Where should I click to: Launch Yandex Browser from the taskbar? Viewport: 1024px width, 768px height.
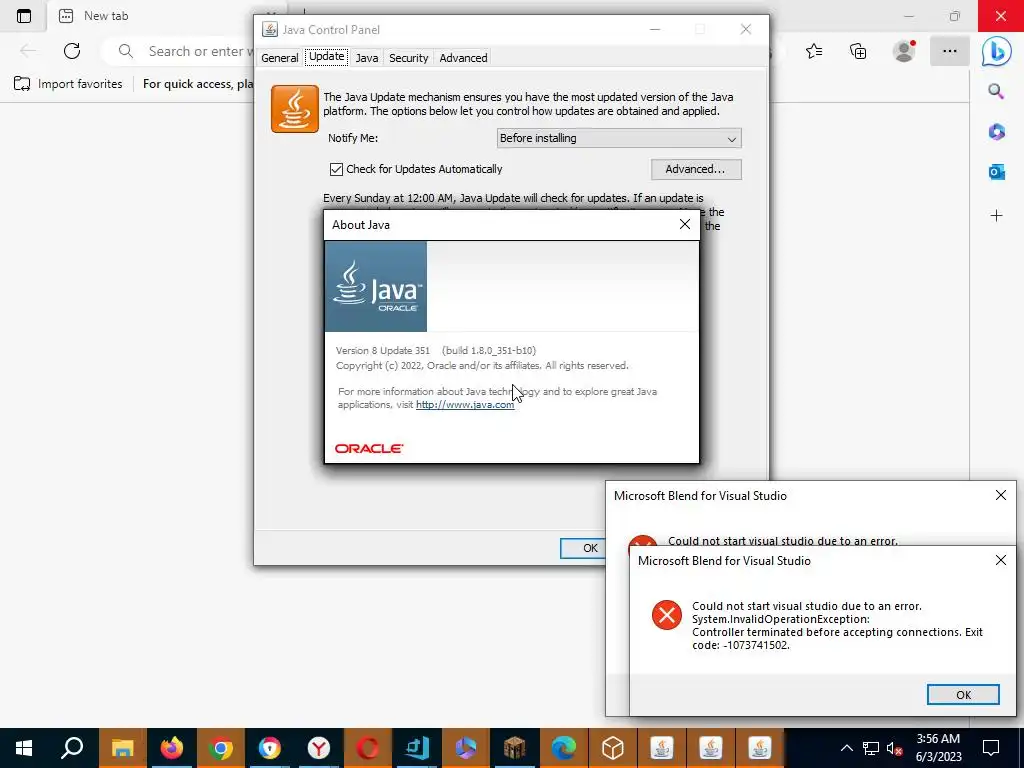pos(319,748)
